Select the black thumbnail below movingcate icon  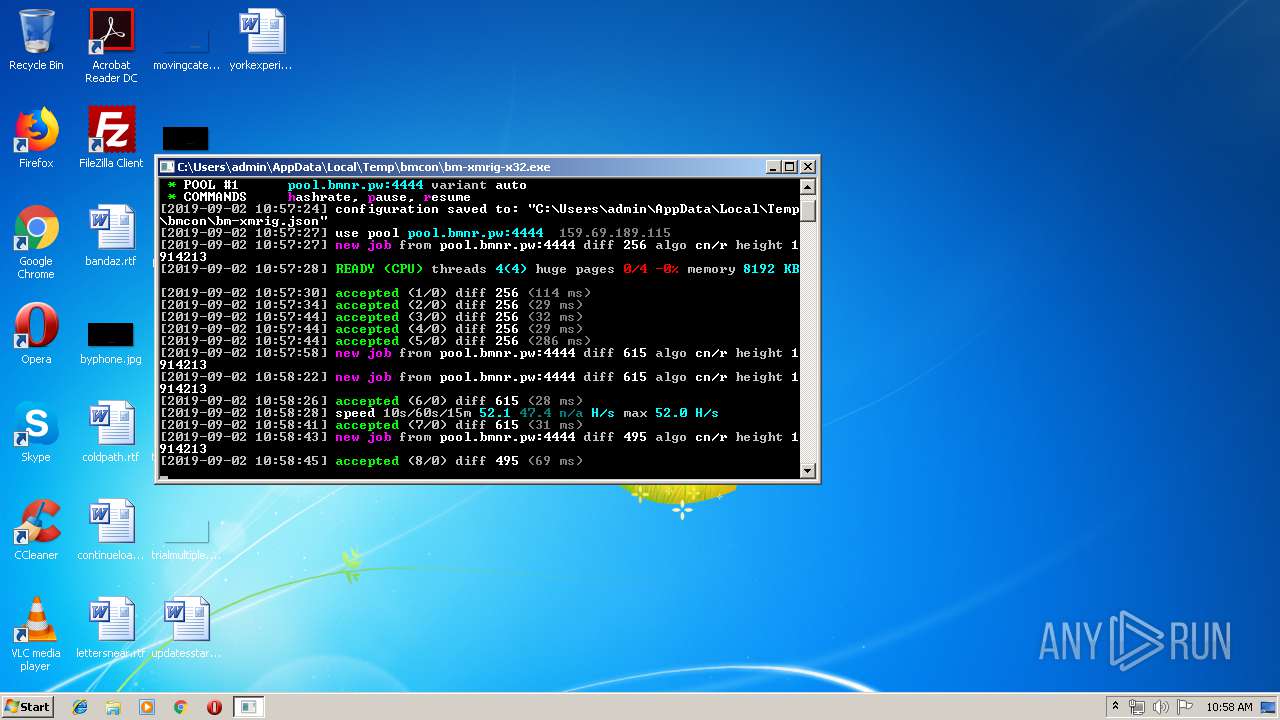coord(186,138)
